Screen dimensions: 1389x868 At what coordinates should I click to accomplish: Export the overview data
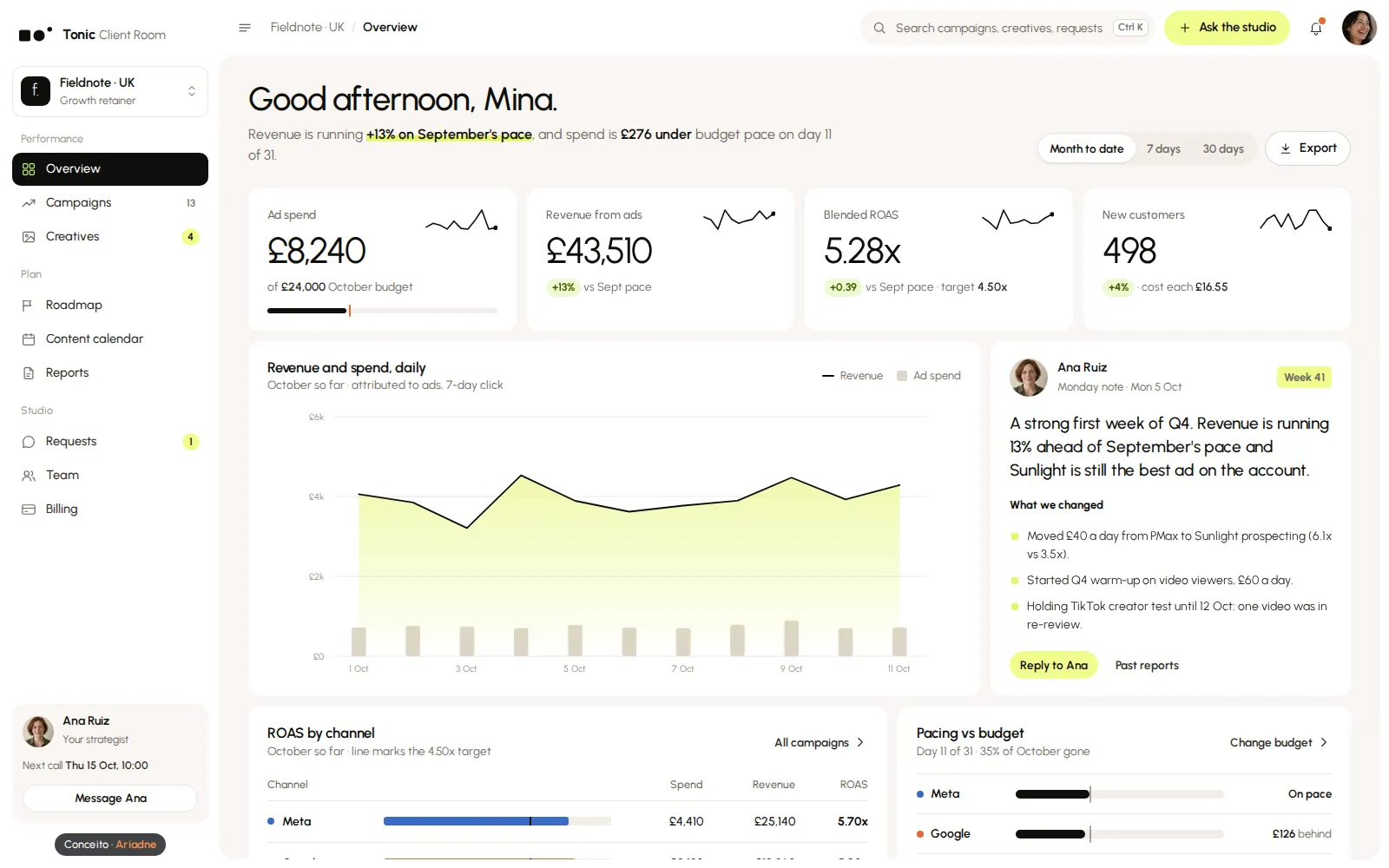point(1307,148)
